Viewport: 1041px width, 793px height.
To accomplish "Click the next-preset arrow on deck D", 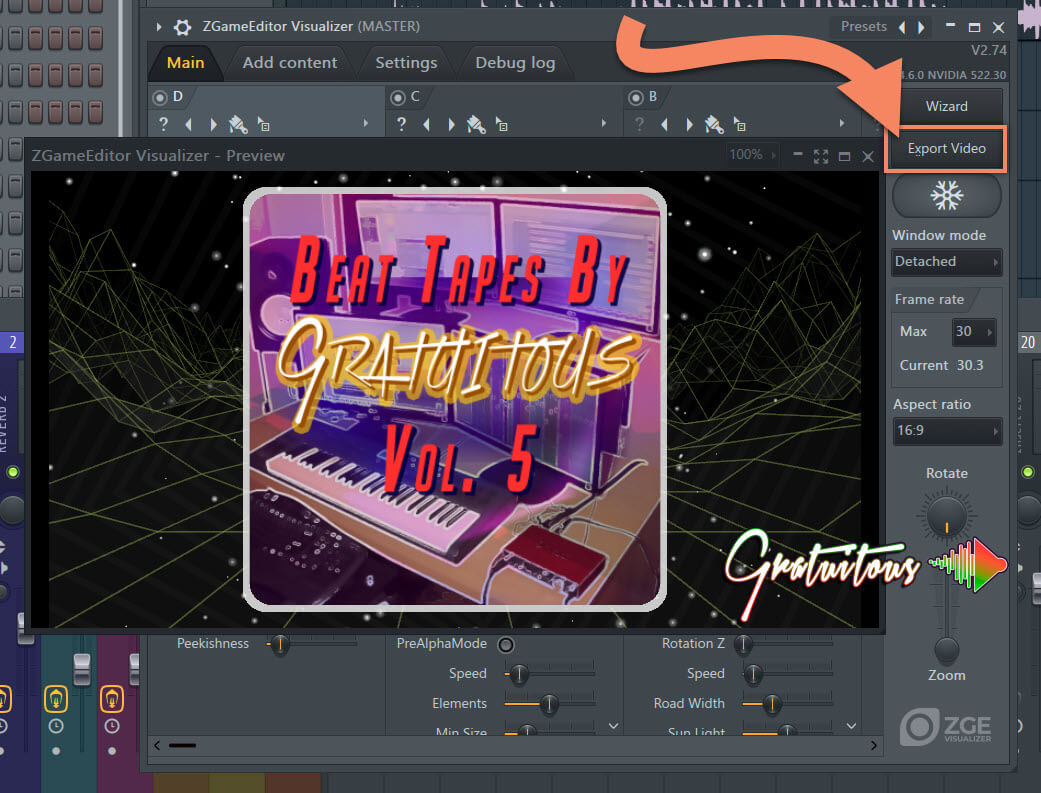I will pos(213,124).
